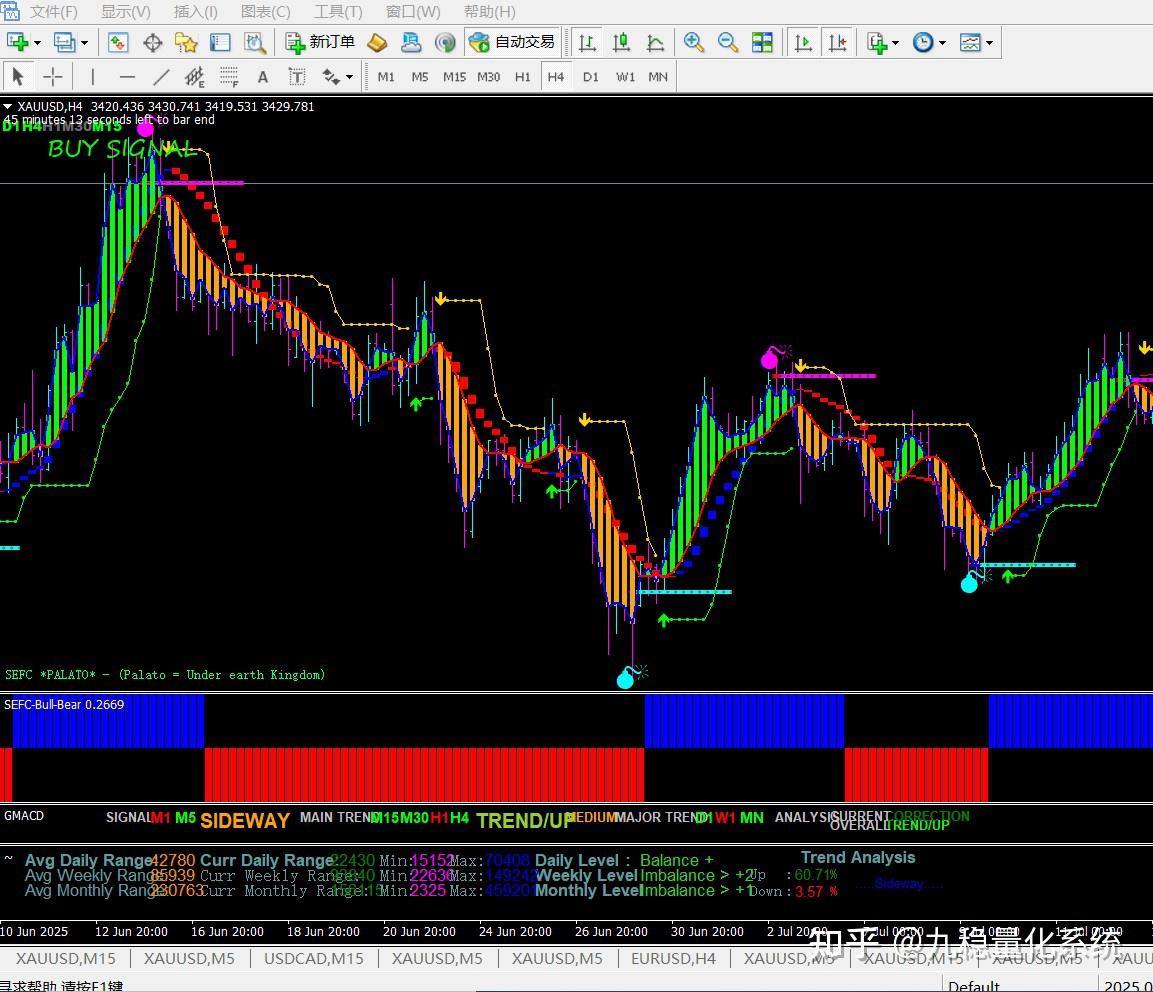The image size is (1153, 992).
Task: Toggle 自动交易 AutoTrading on
Action: click(x=512, y=42)
